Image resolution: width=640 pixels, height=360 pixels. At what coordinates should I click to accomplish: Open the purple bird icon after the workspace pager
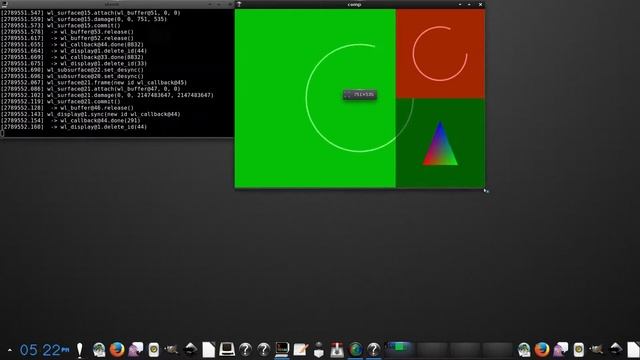tap(560, 350)
